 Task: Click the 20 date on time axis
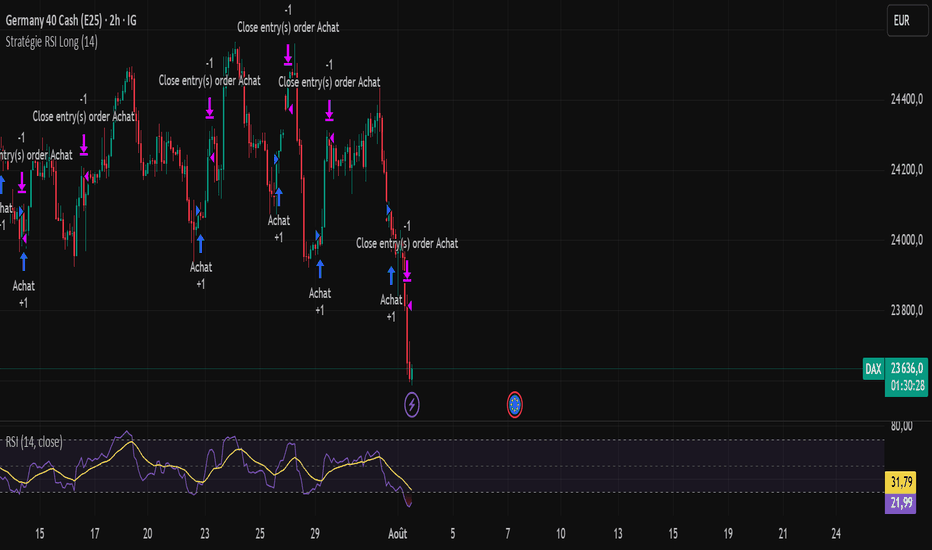147,534
